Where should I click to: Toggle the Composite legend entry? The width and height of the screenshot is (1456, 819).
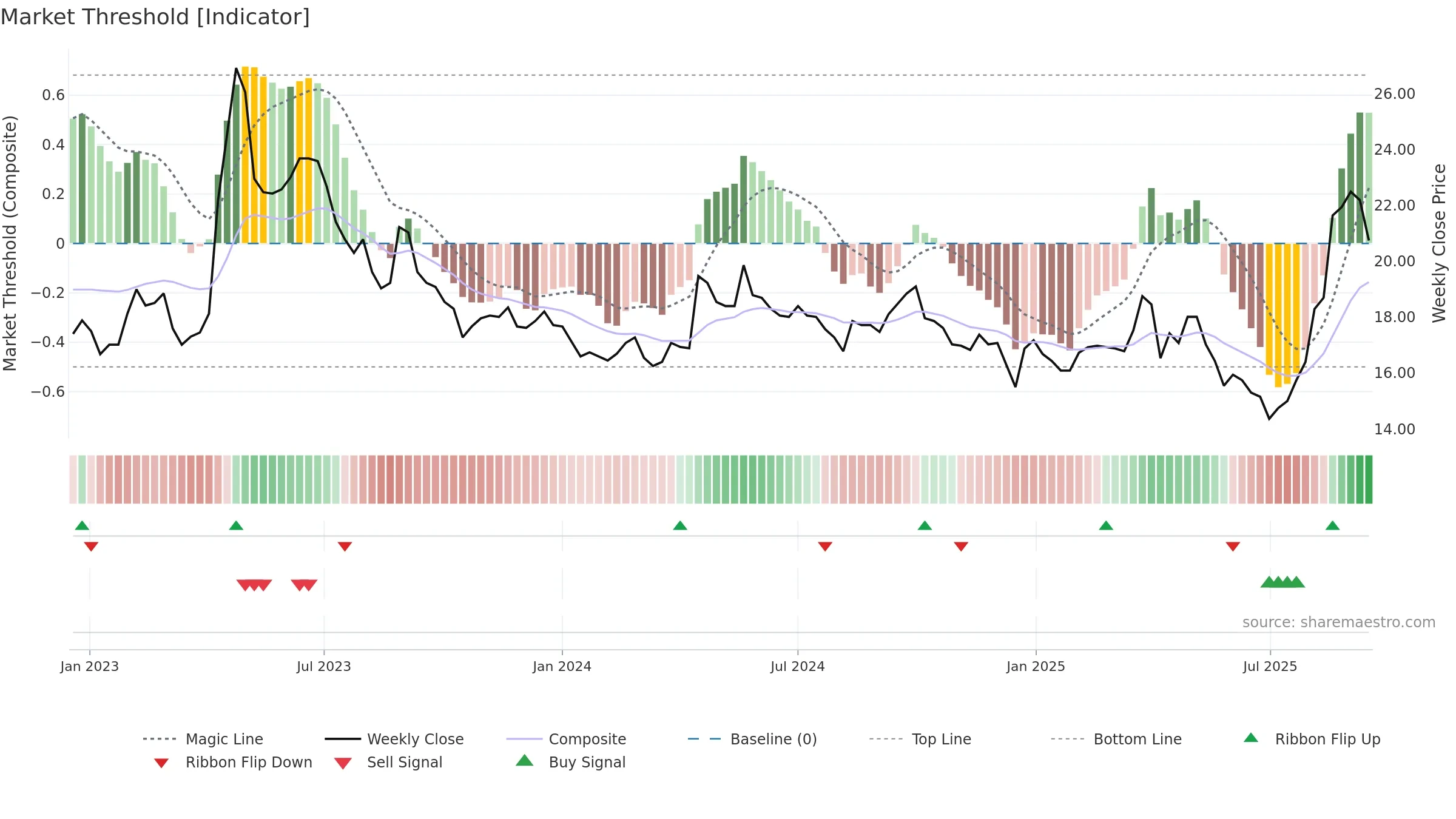click(x=567, y=739)
